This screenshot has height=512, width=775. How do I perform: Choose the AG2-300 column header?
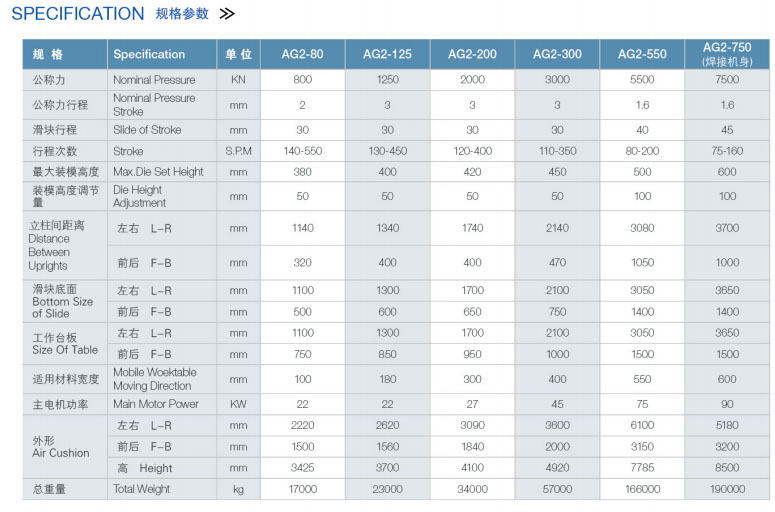coord(557,54)
